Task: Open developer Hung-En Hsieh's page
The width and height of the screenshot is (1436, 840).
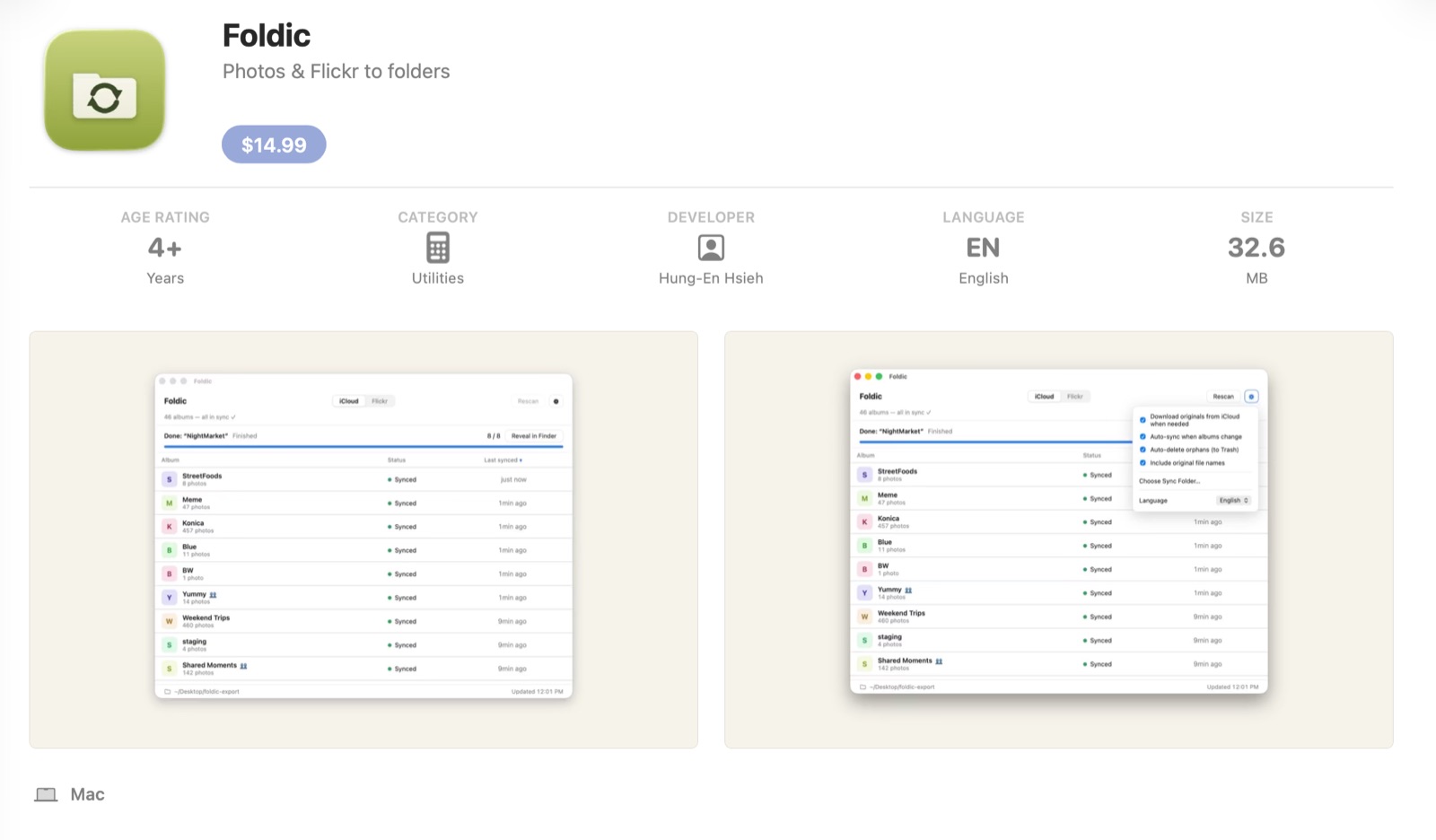Action: pos(711,278)
